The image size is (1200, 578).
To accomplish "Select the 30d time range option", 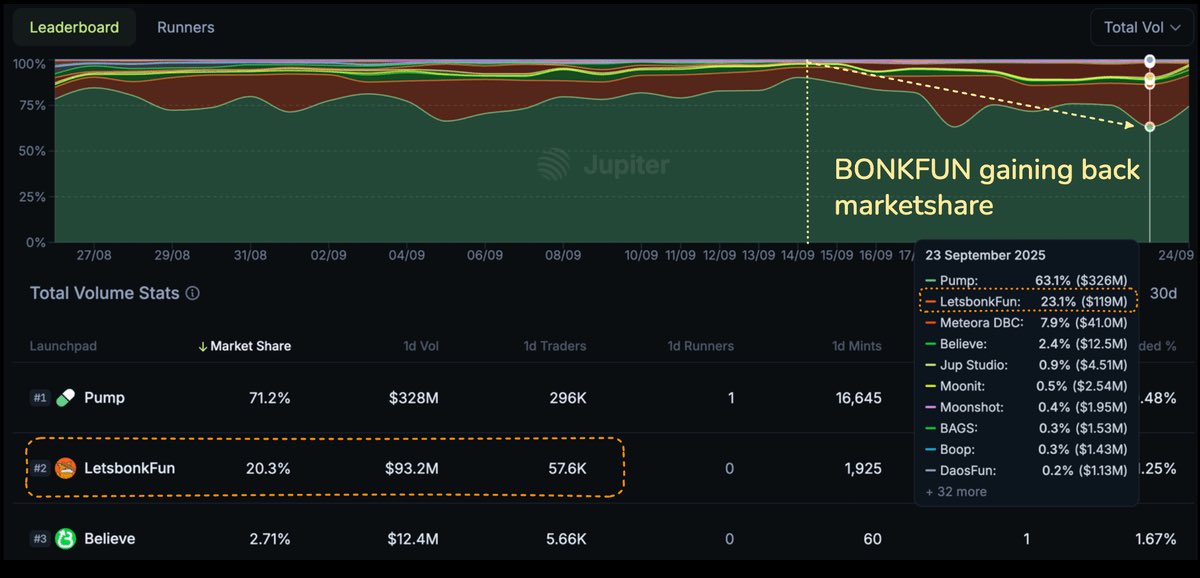I will tap(1163, 293).
